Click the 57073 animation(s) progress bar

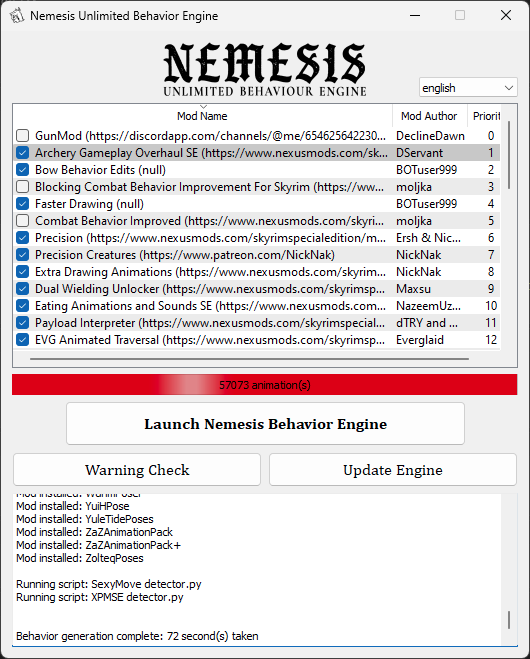(264, 385)
